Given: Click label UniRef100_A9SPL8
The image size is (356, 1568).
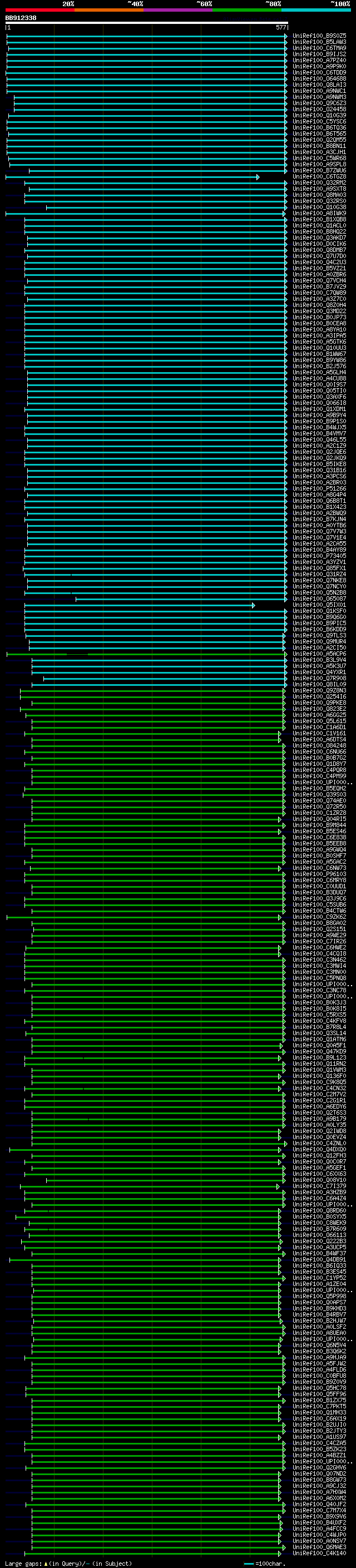Looking at the screenshot, I should [x=319, y=164].
